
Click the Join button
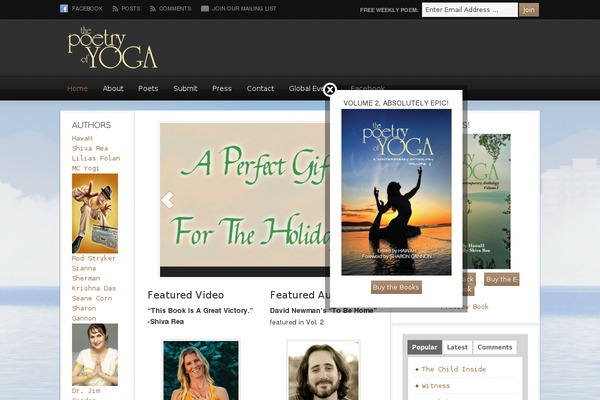[x=529, y=10]
